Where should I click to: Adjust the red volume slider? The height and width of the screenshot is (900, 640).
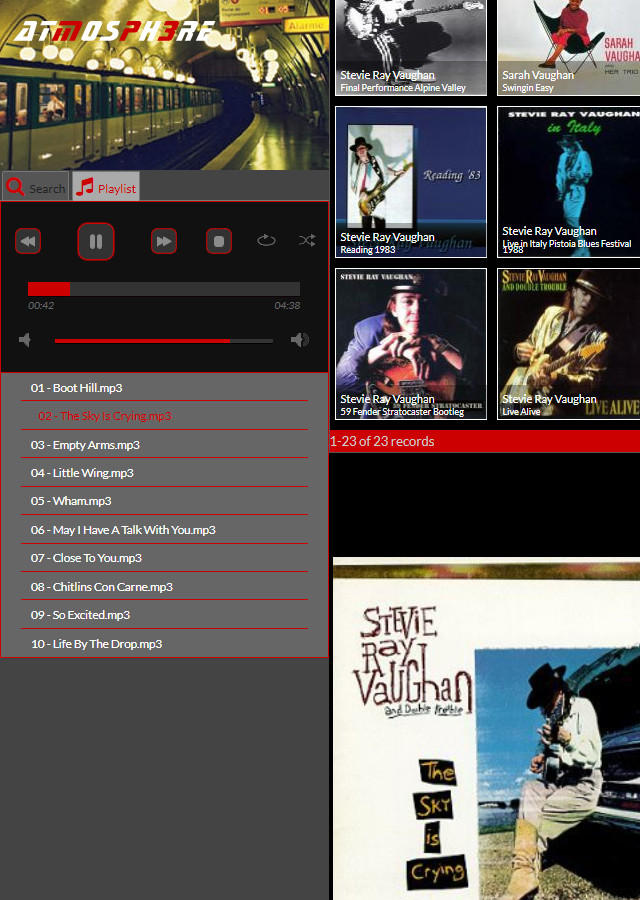(164, 341)
